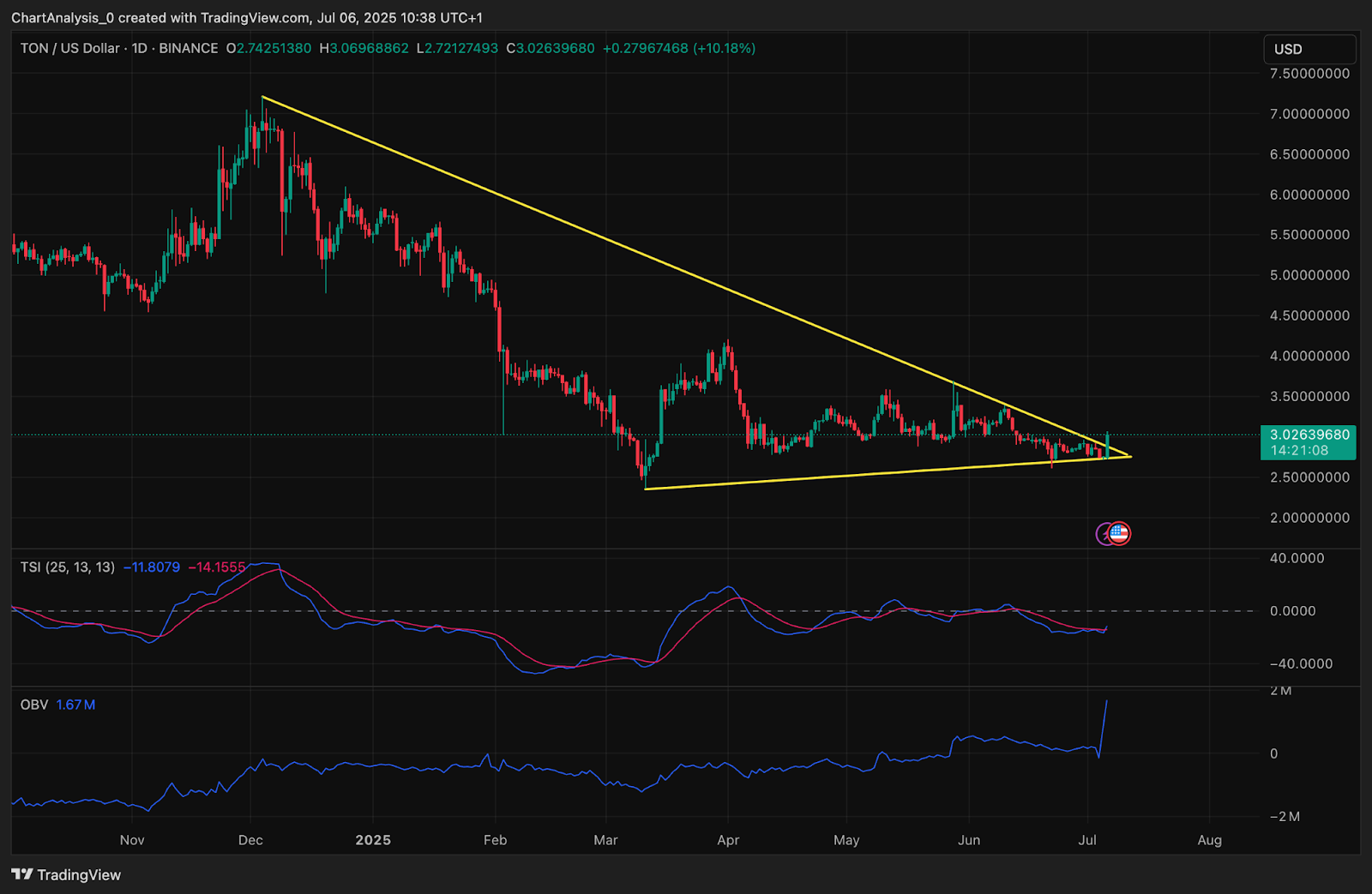Select the ascending yellow lower support trendline

857,474
